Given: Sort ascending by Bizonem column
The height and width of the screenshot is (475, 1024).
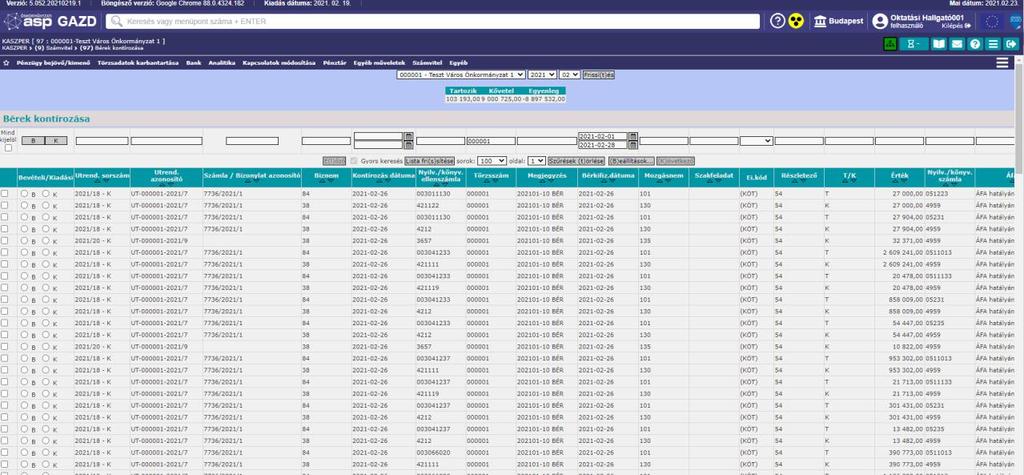Looking at the screenshot, I should (x=321, y=182).
